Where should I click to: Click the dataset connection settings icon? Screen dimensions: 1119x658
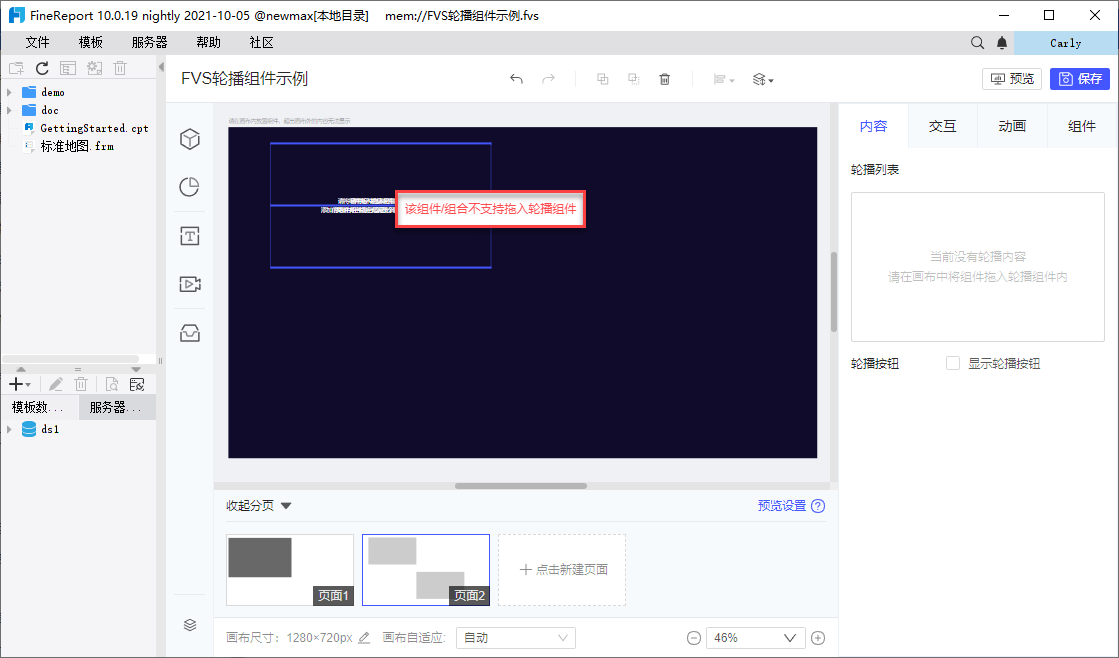pos(137,385)
